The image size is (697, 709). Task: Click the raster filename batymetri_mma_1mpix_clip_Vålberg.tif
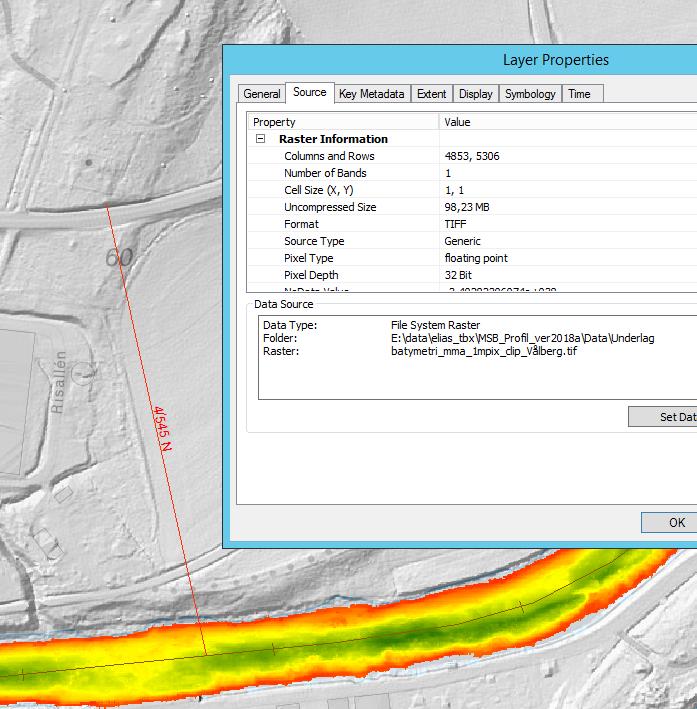point(484,351)
